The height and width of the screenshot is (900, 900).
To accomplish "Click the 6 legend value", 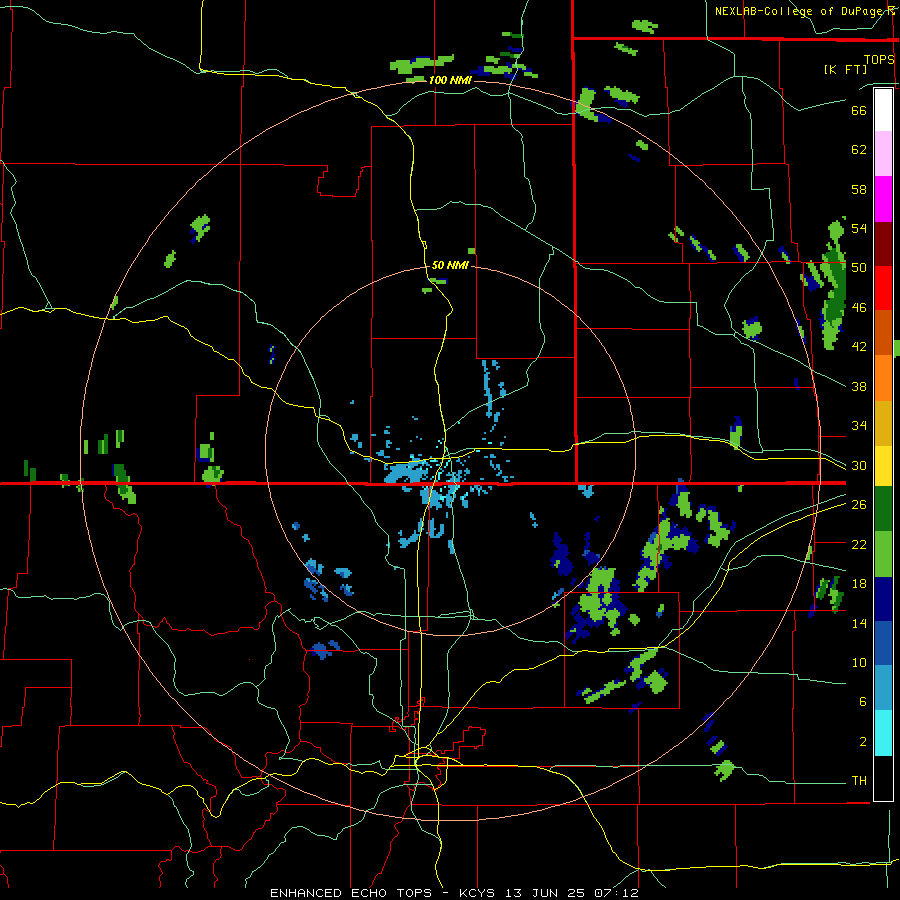I will [863, 701].
